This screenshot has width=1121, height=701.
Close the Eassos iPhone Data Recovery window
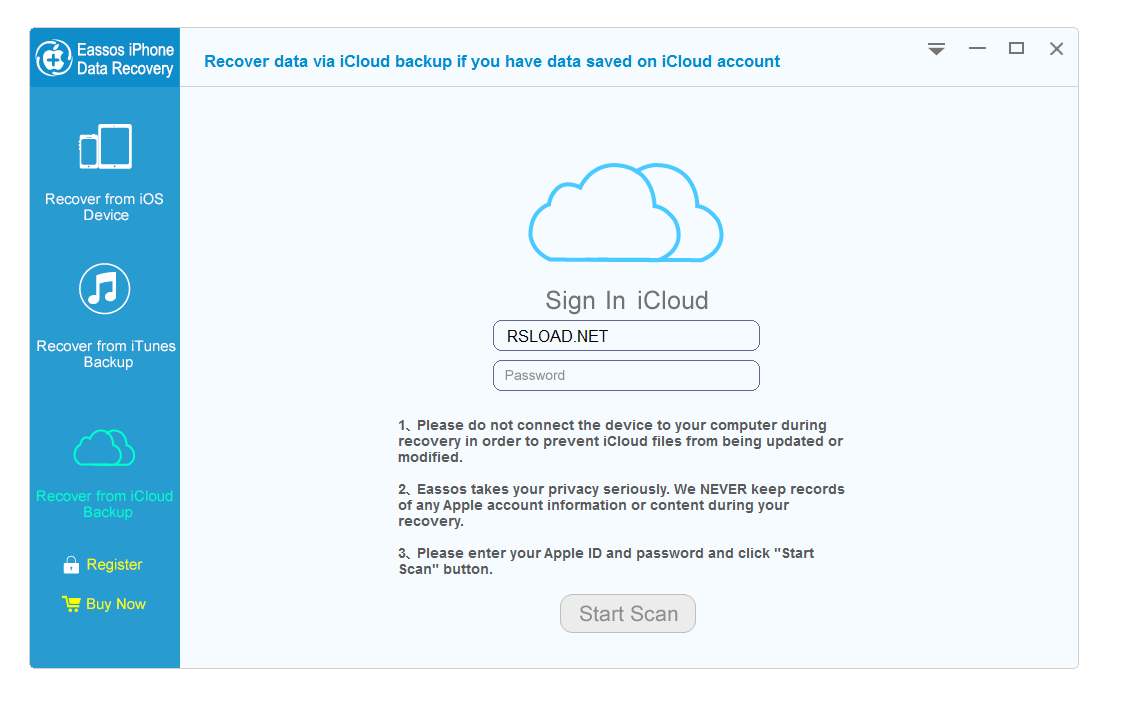click(x=1056, y=49)
